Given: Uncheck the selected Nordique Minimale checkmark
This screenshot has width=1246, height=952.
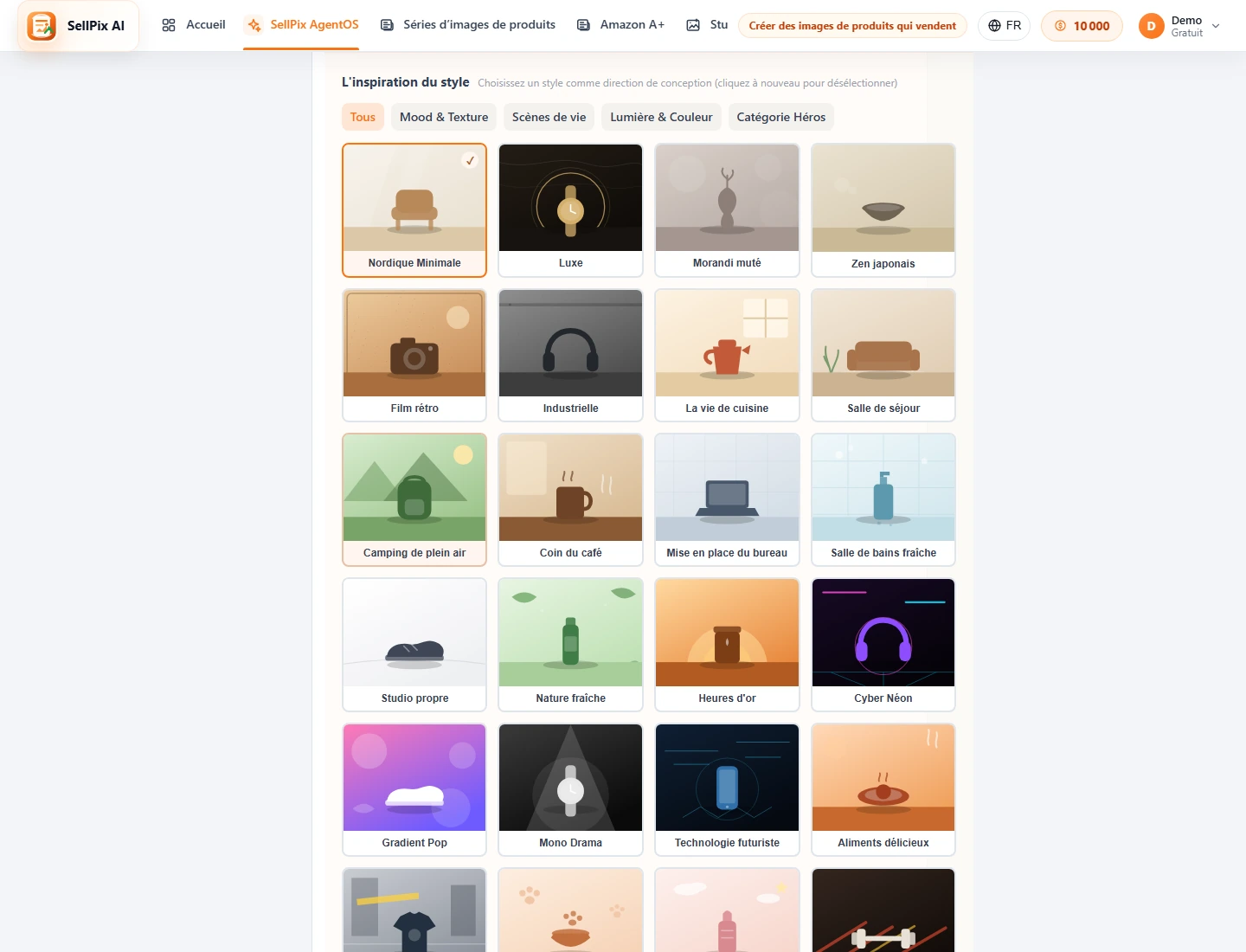Looking at the screenshot, I should point(470,160).
